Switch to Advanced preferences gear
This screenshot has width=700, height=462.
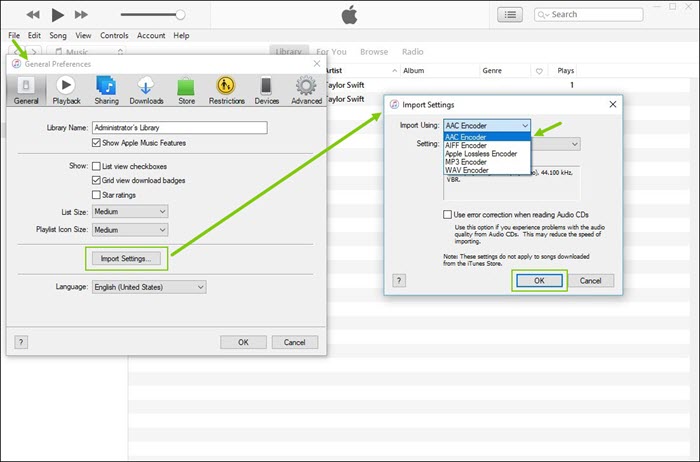306,90
